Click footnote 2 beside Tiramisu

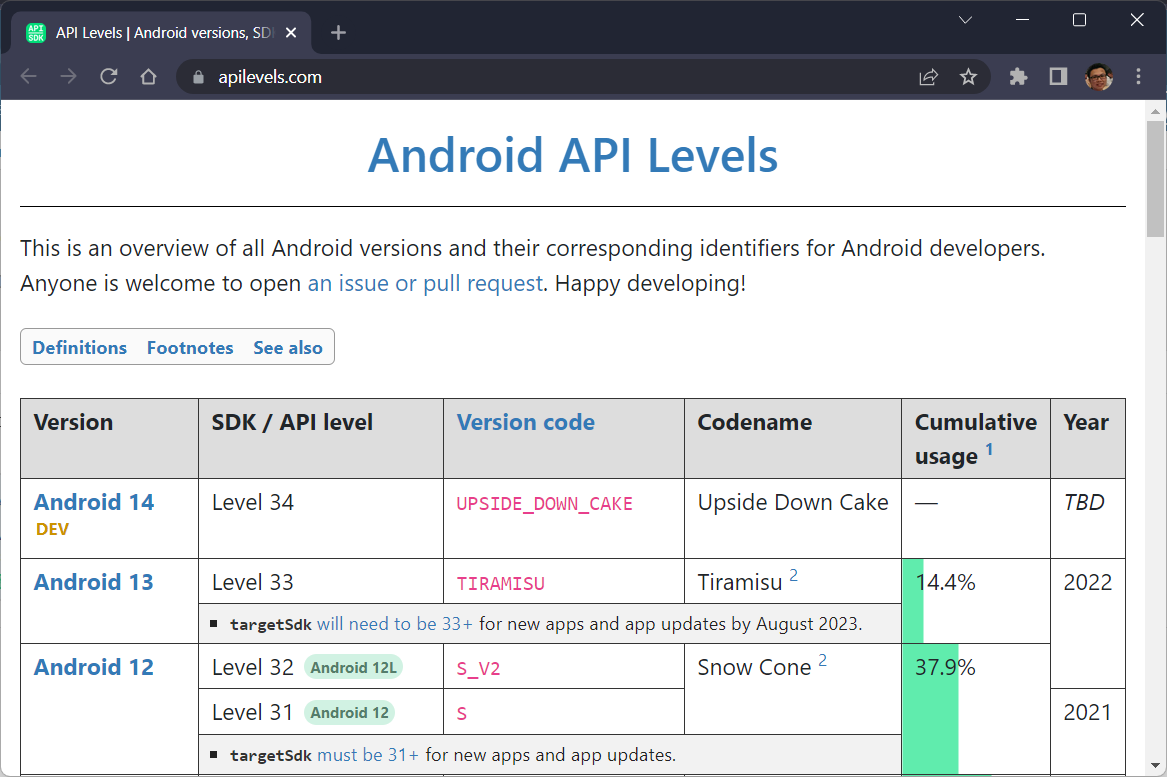[x=793, y=575]
